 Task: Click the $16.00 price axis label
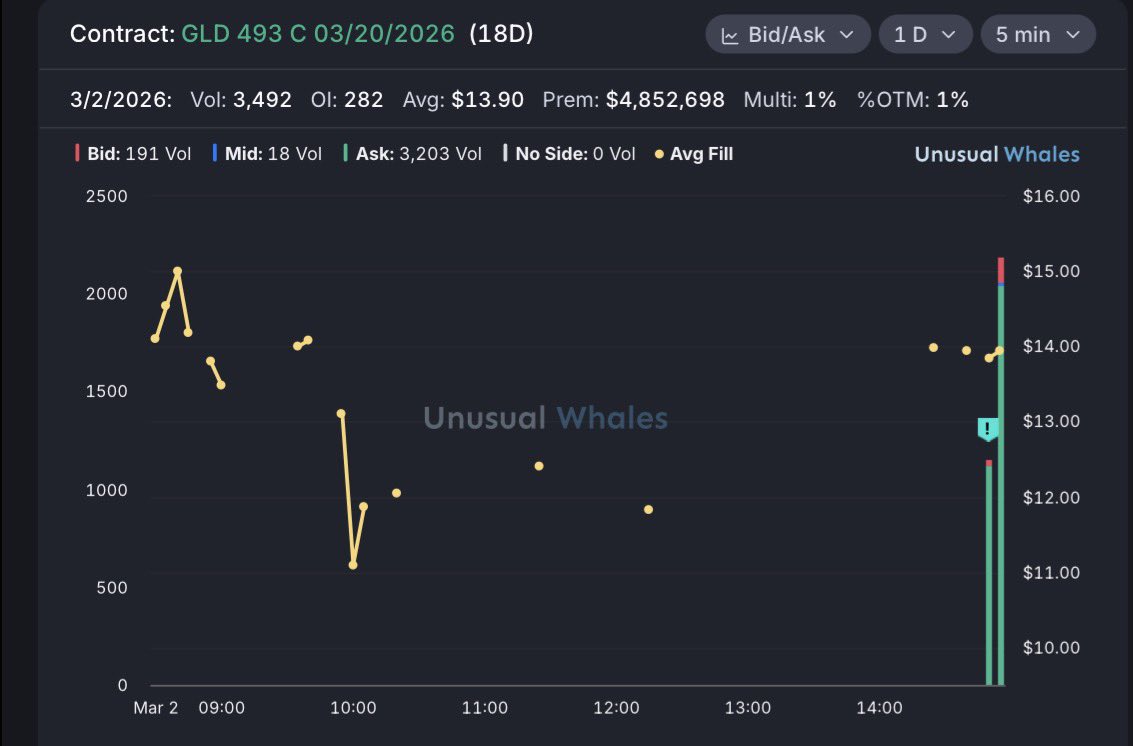pyautogui.click(x=1051, y=197)
